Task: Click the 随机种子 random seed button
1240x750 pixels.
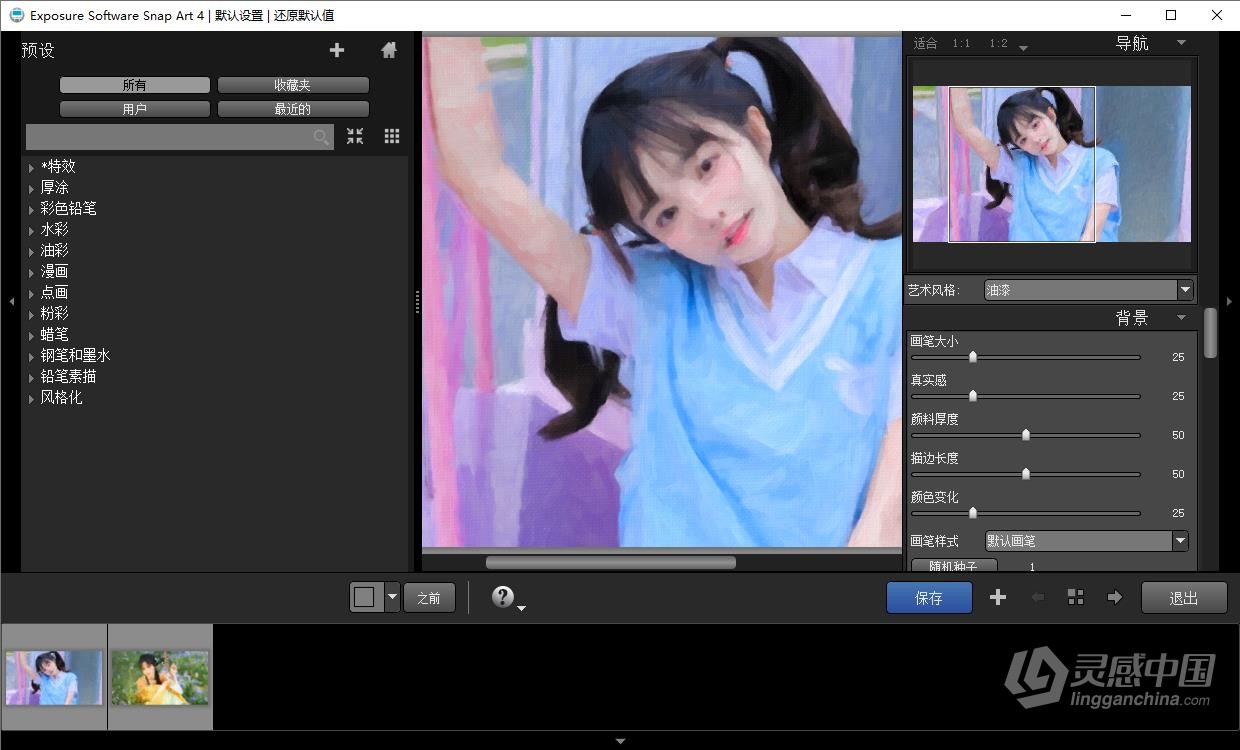Action: coord(954,566)
